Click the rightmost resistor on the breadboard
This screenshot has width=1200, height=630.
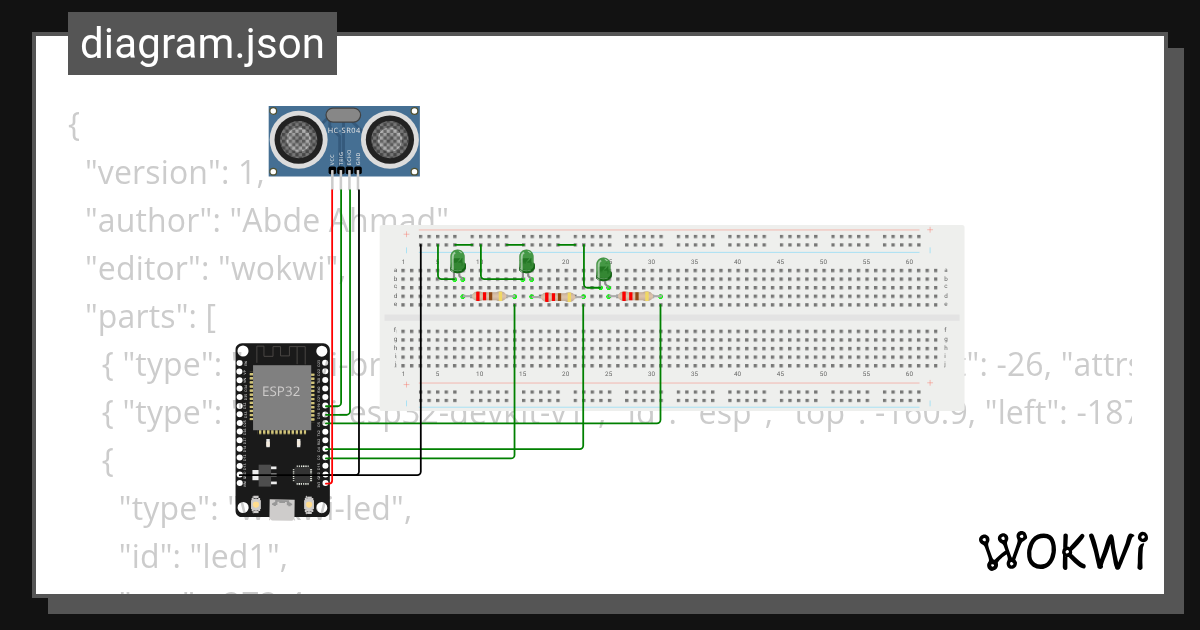pos(634,296)
